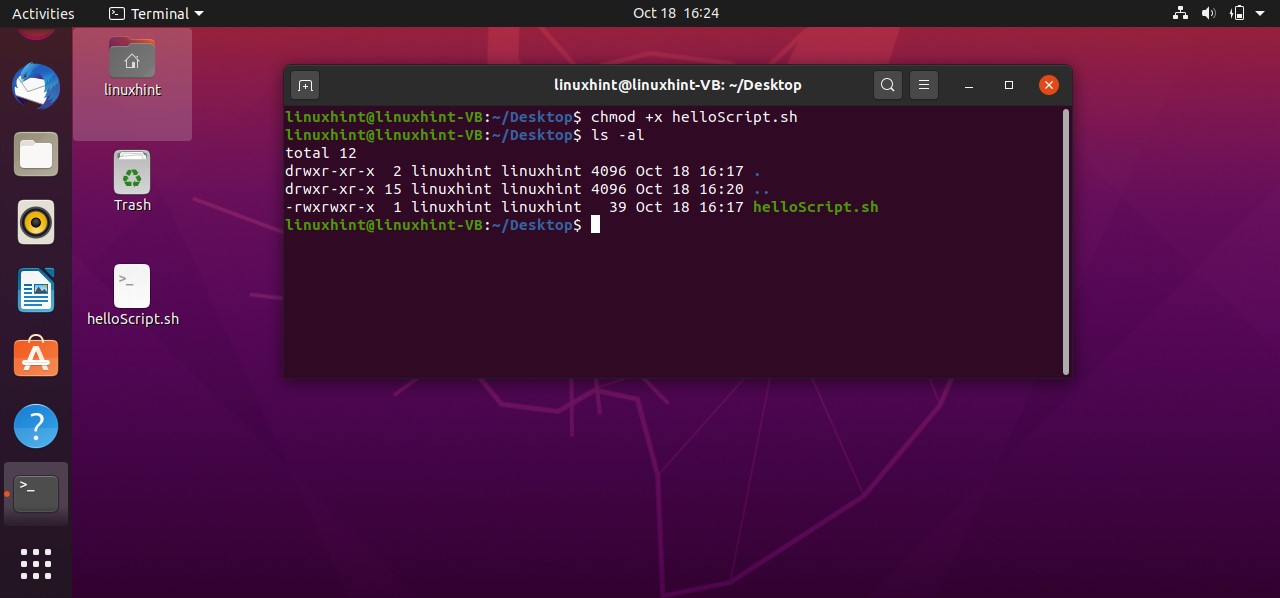Click the 'ls -al' command text

point(618,135)
